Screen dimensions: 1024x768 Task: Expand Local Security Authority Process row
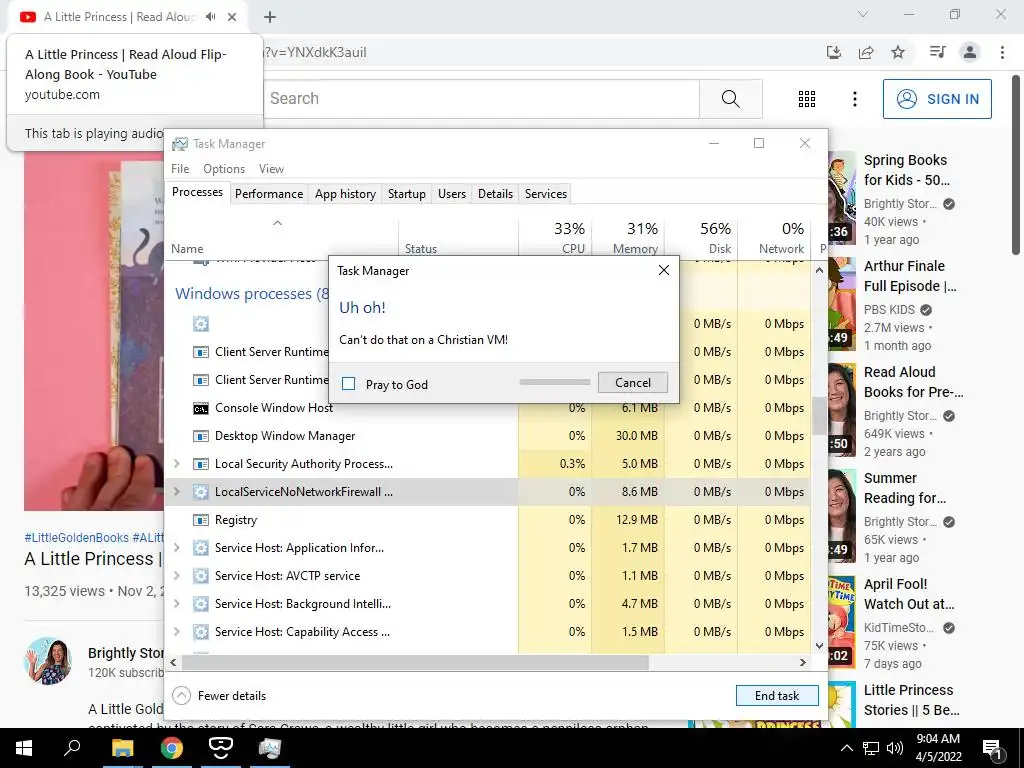(176, 464)
